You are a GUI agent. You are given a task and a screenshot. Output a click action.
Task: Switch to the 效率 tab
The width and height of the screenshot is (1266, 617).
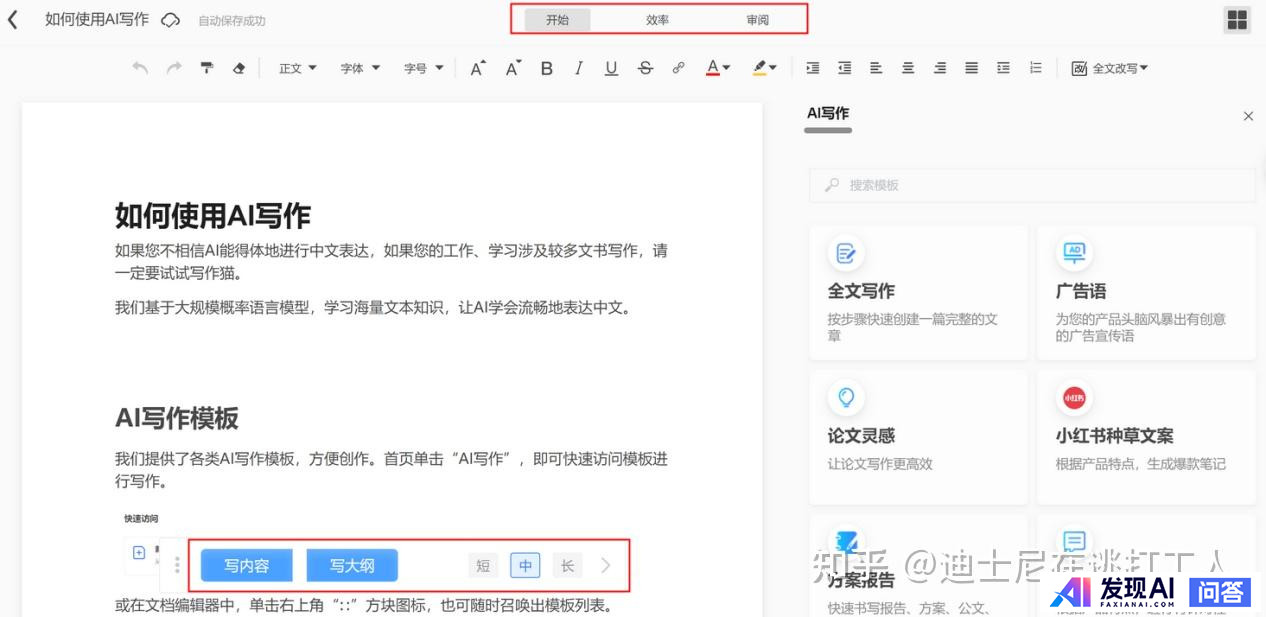pyautogui.click(x=657, y=20)
